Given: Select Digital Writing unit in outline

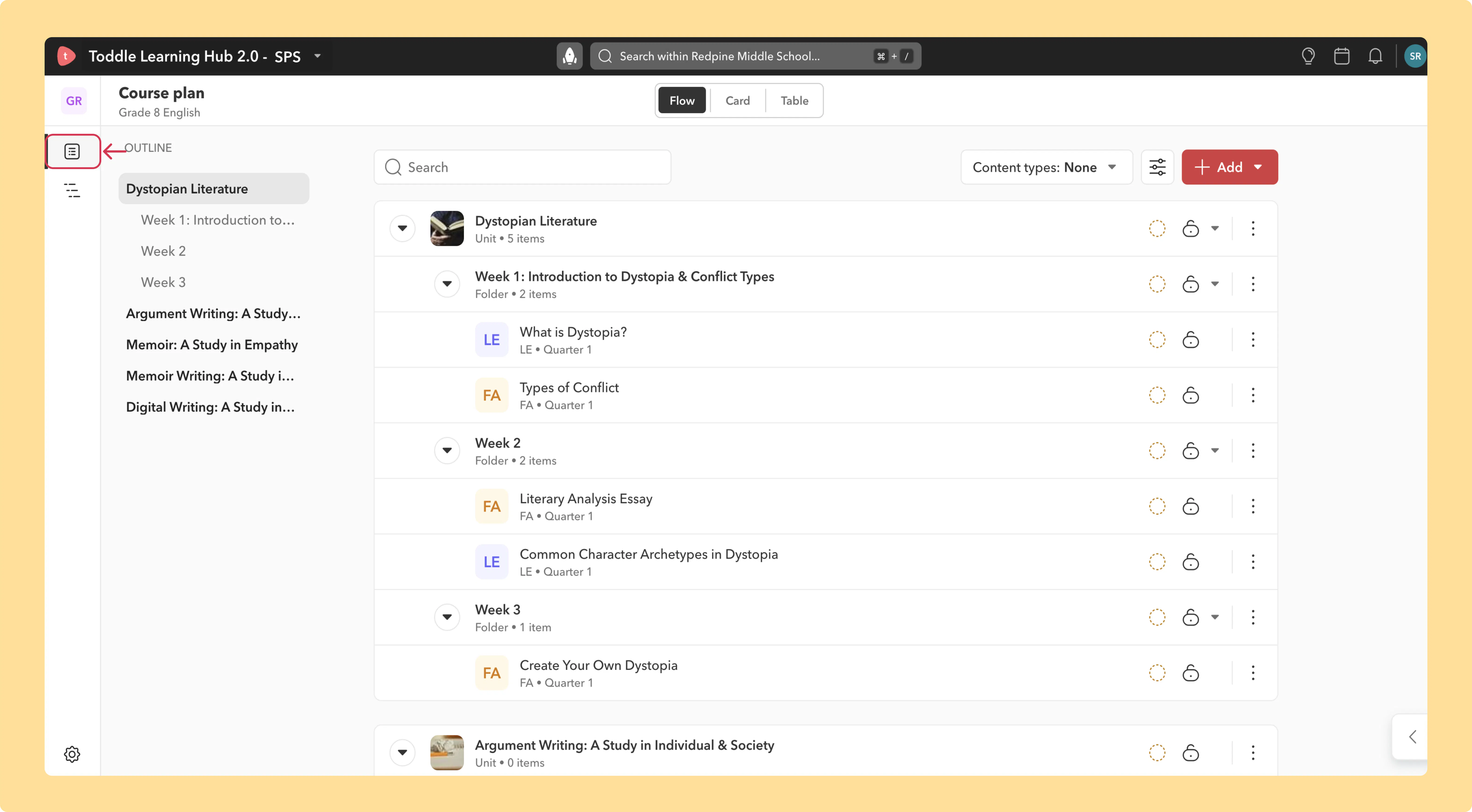Looking at the screenshot, I should tap(210, 407).
